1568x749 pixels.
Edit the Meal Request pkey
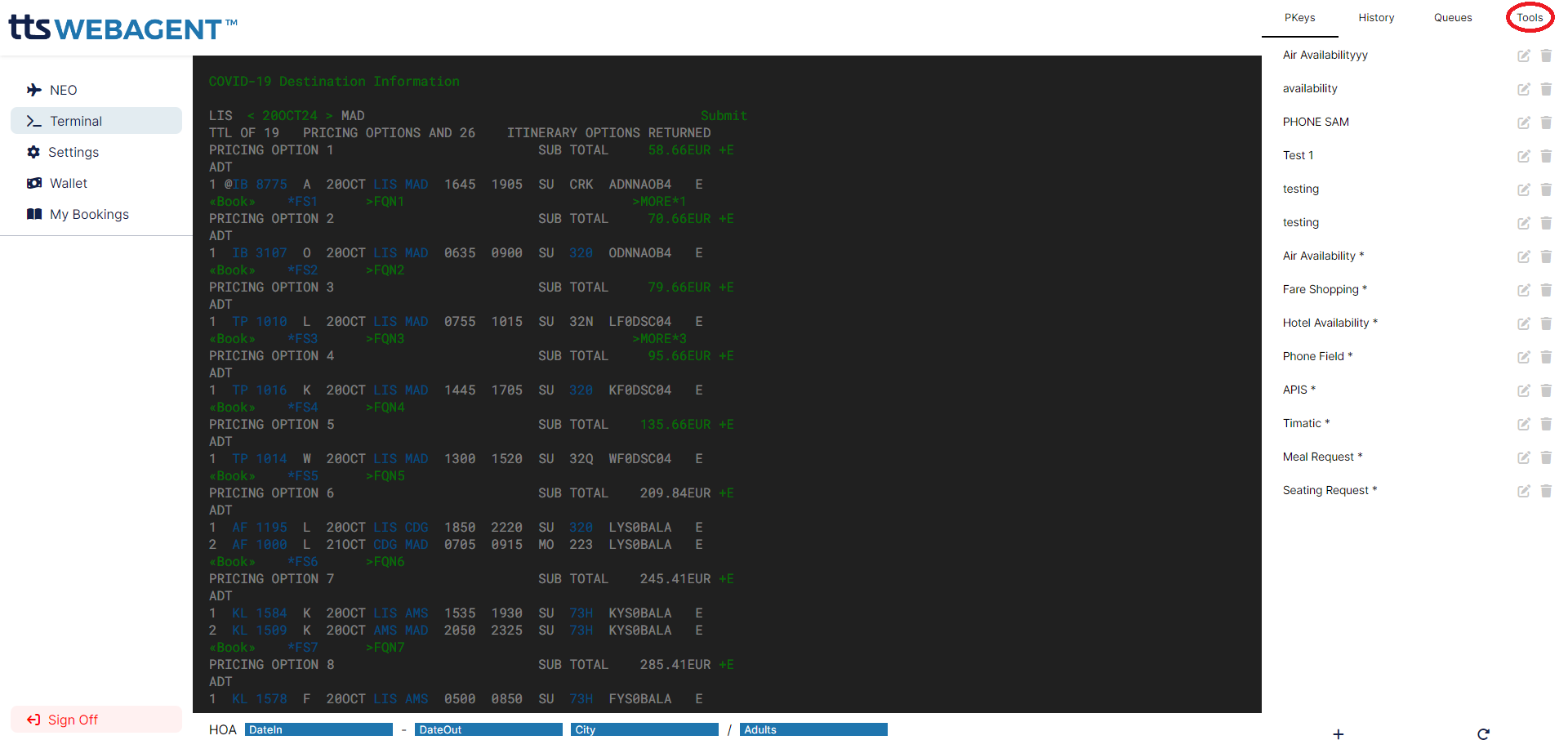[x=1523, y=457]
